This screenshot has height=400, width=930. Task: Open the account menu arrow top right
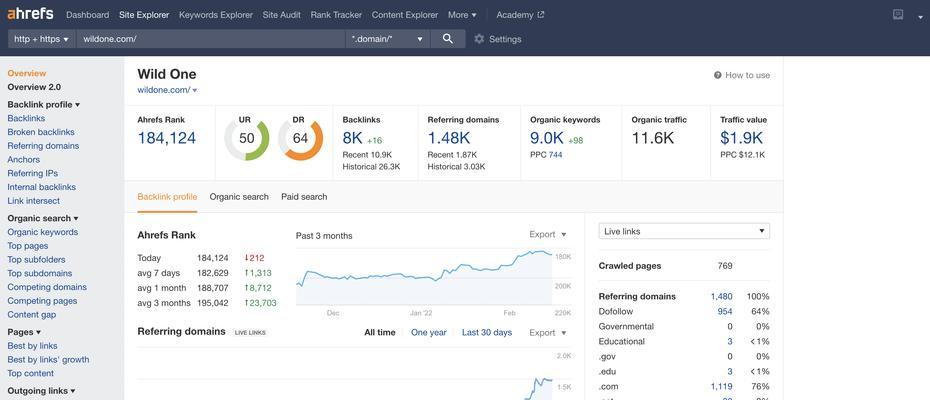tap(920, 17)
